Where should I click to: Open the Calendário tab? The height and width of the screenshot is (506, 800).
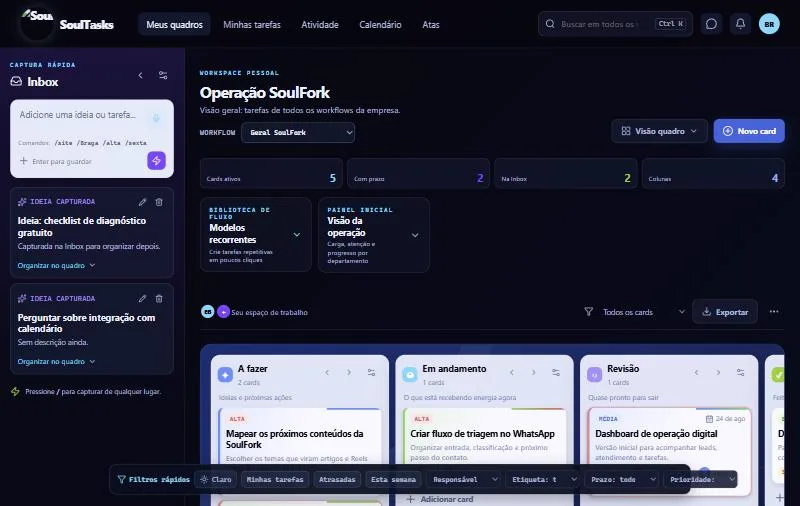pyautogui.click(x=380, y=24)
